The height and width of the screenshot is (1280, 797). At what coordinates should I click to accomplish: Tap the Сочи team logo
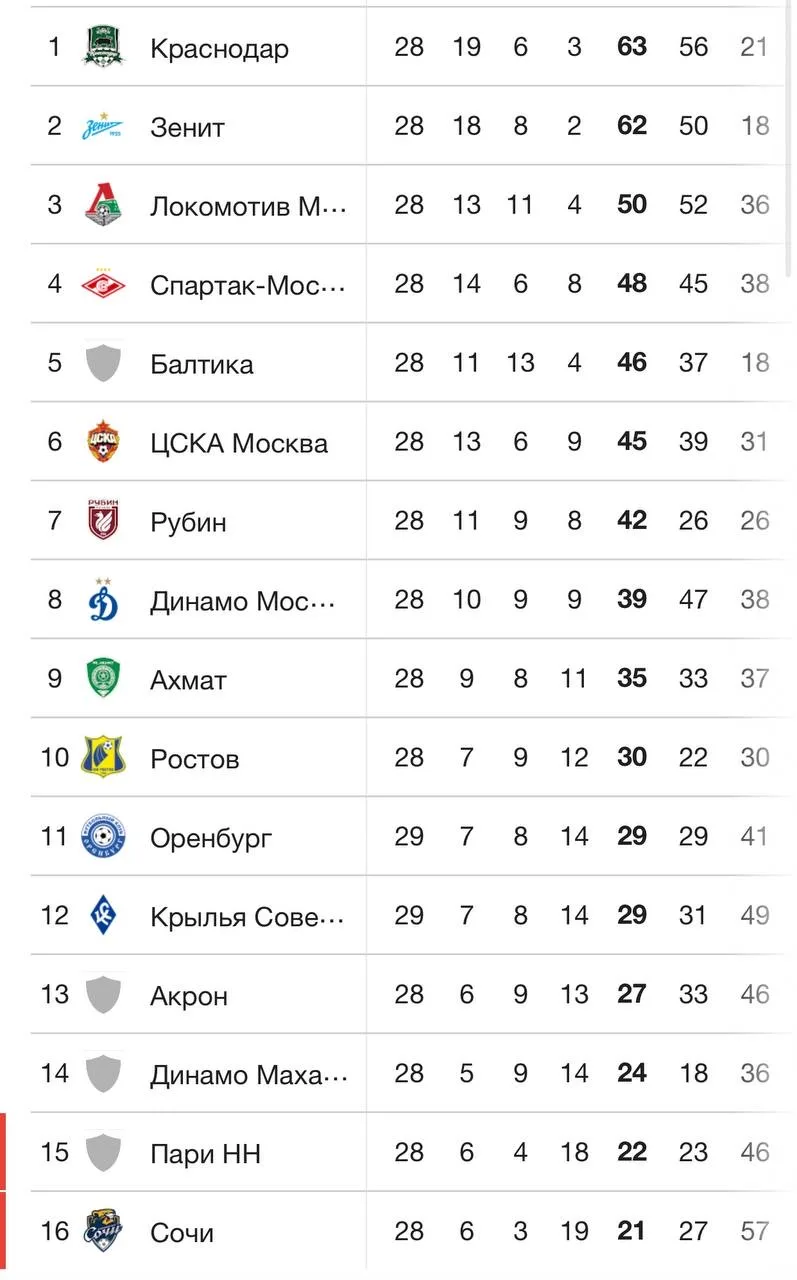point(104,1231)
